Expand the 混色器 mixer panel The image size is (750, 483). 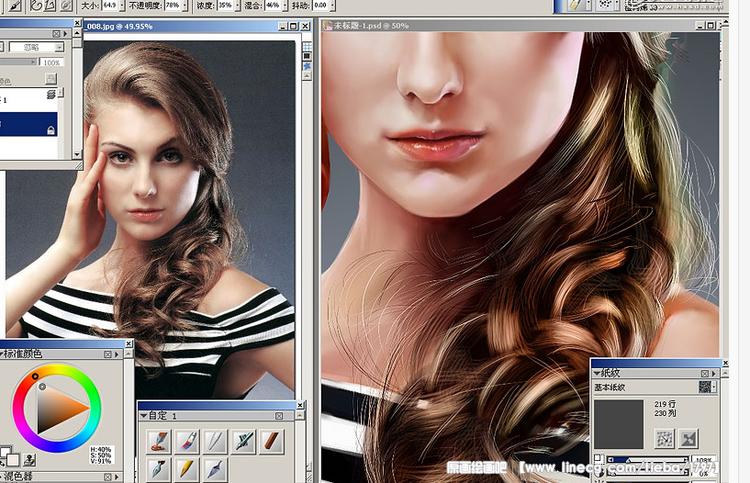point(2,476)
